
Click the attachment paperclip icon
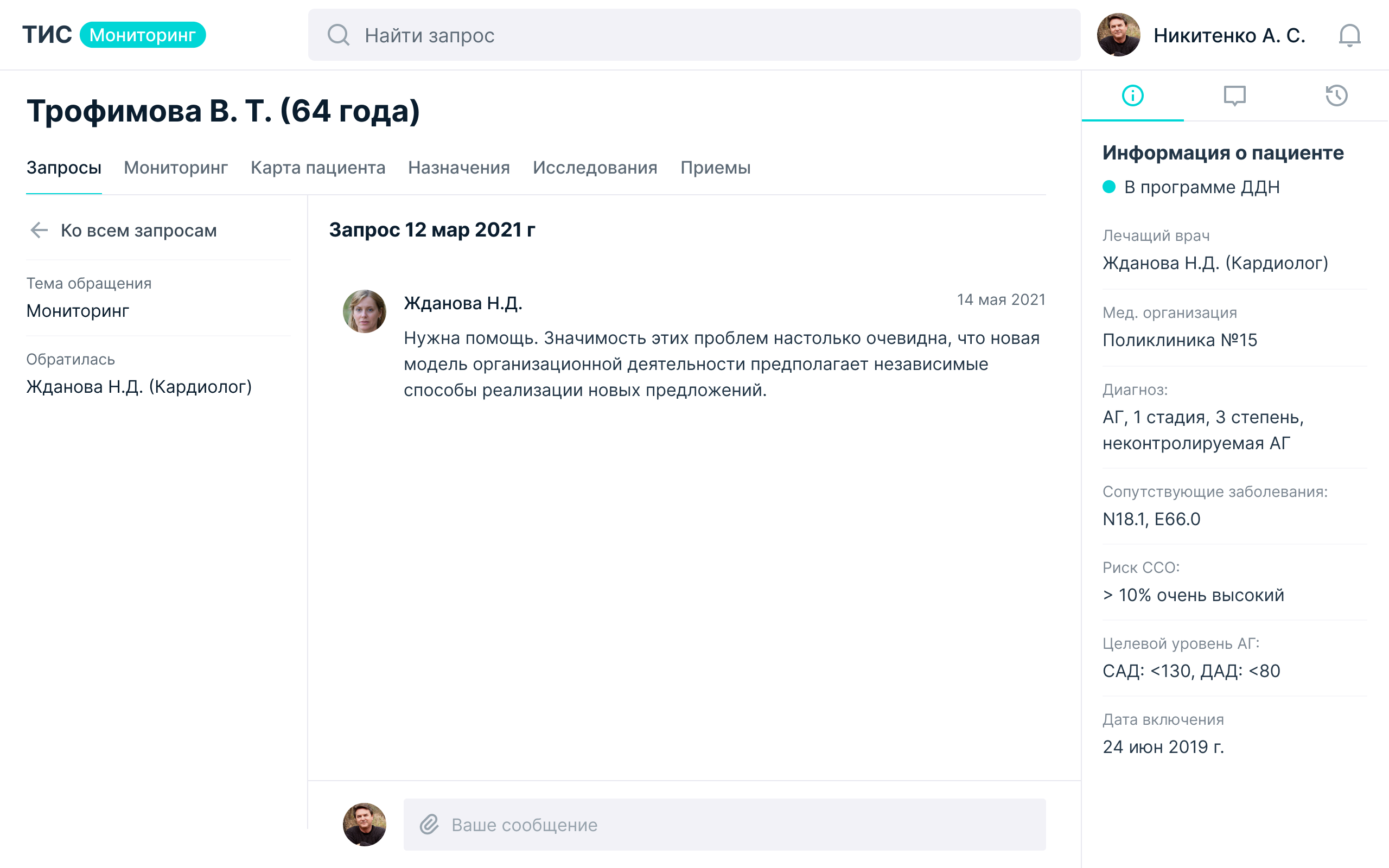pos(429,825)
